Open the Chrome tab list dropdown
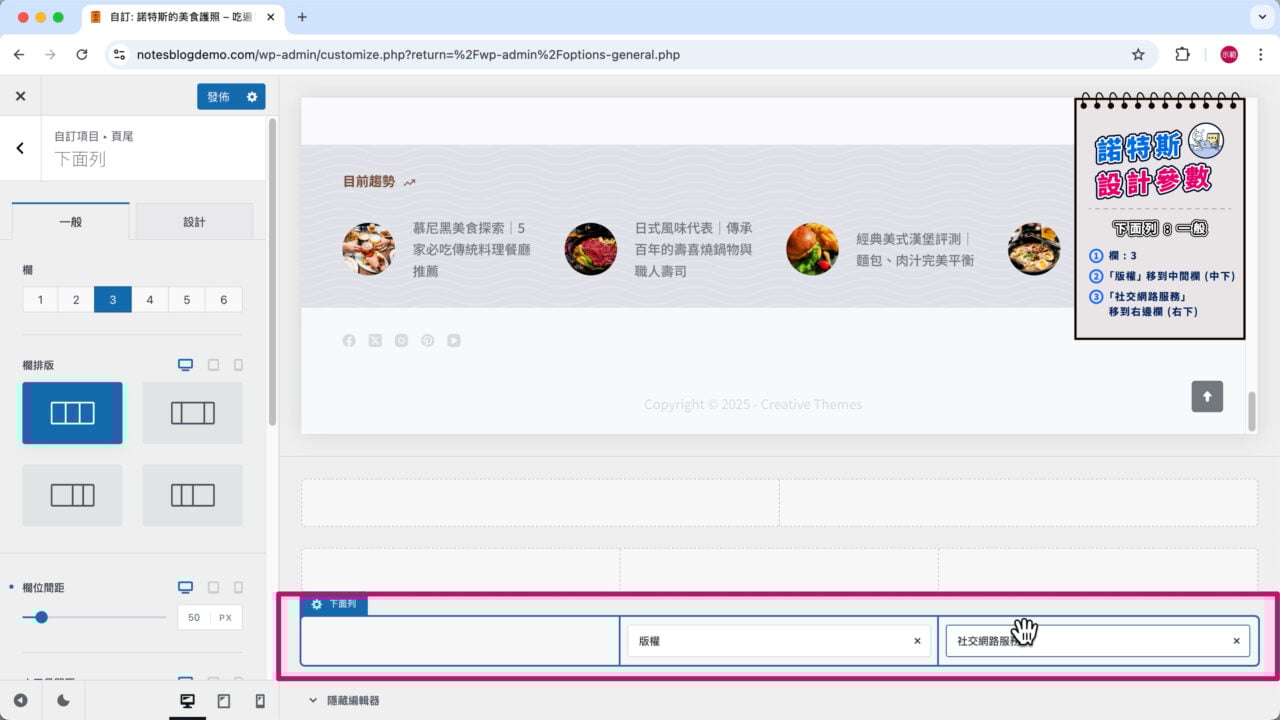The height and width of the screenshot is (720, 1280). pyautogui.click(x=1258, y=17)
